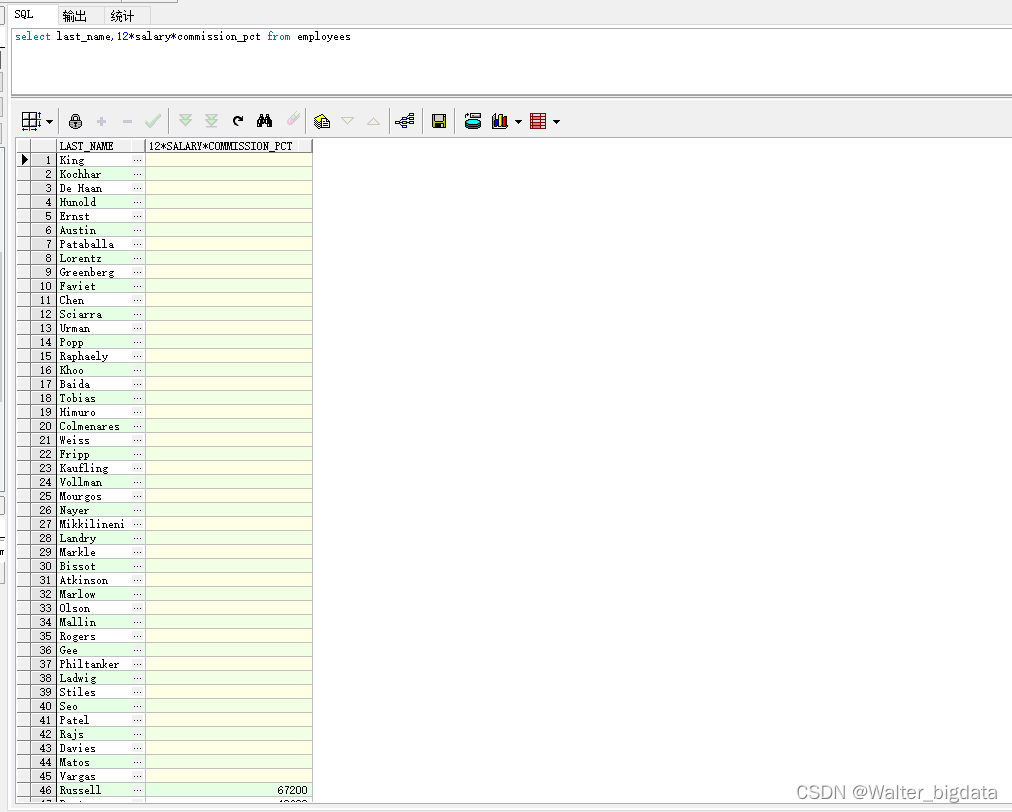Switch to the SQL tab
Screen dimensions: 1012x812
(x=24, y=14)
